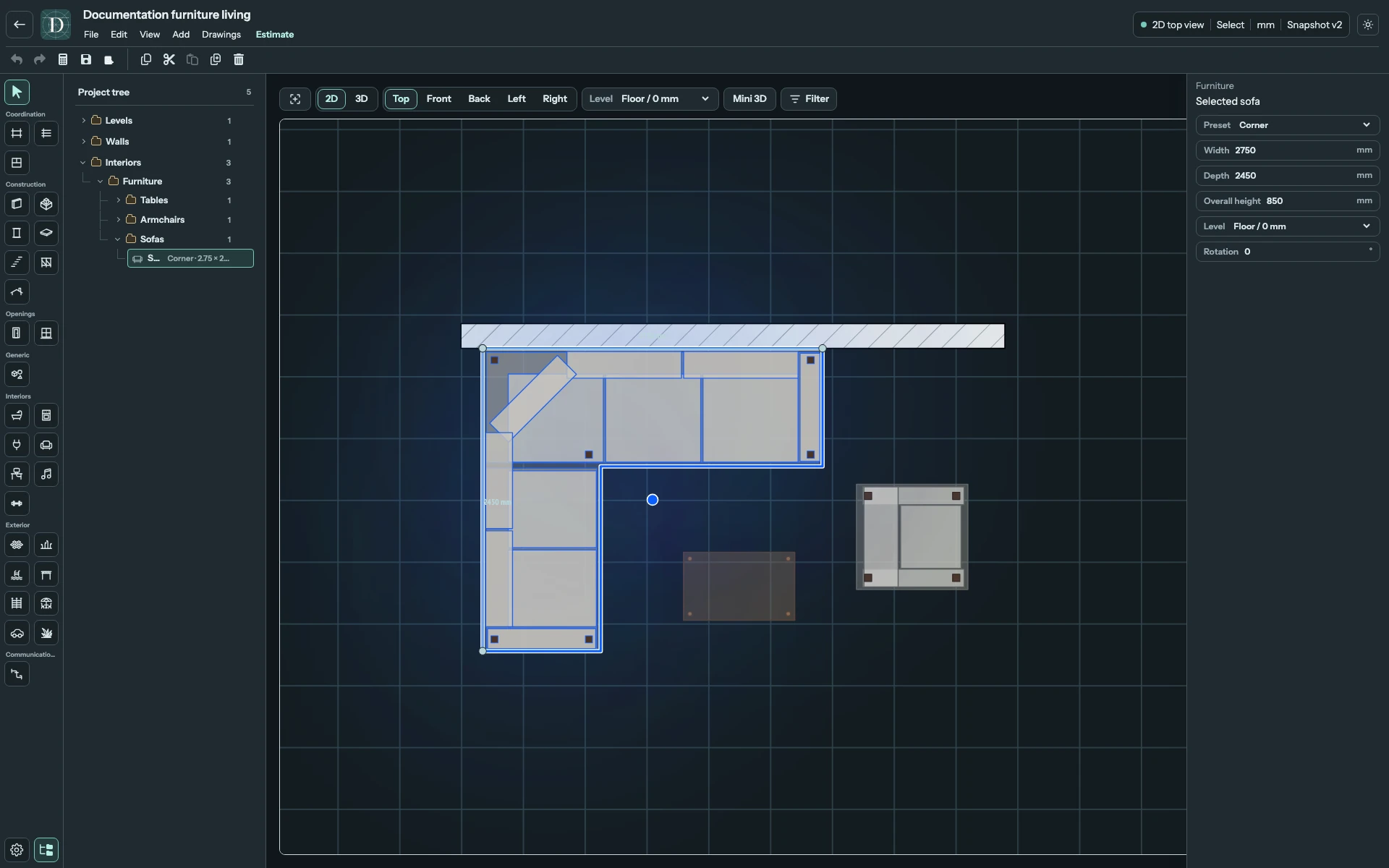Delete selection with the trash icon
This screenshot has width=1389, height=868.
239,59
